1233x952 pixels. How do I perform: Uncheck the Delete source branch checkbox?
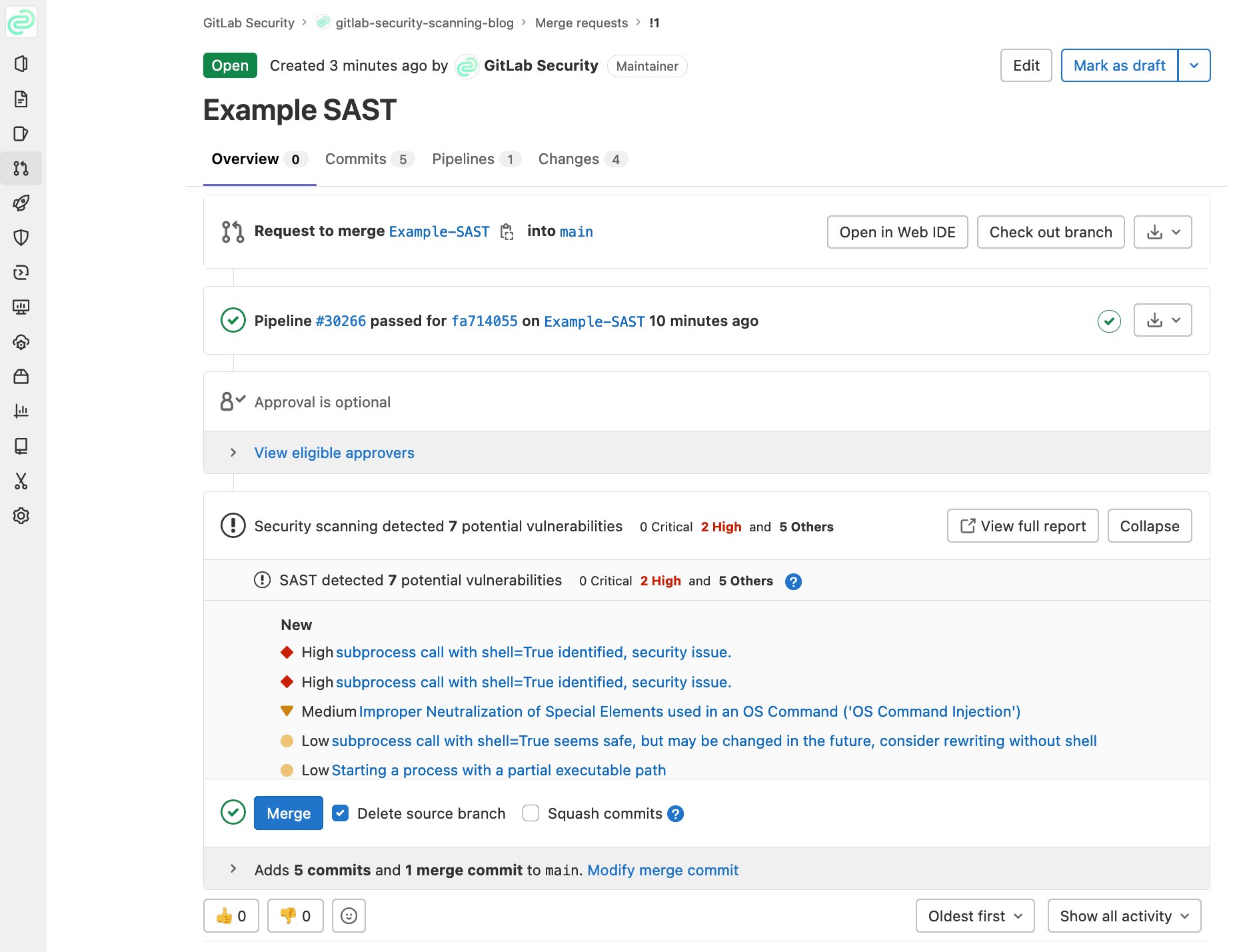341,813
